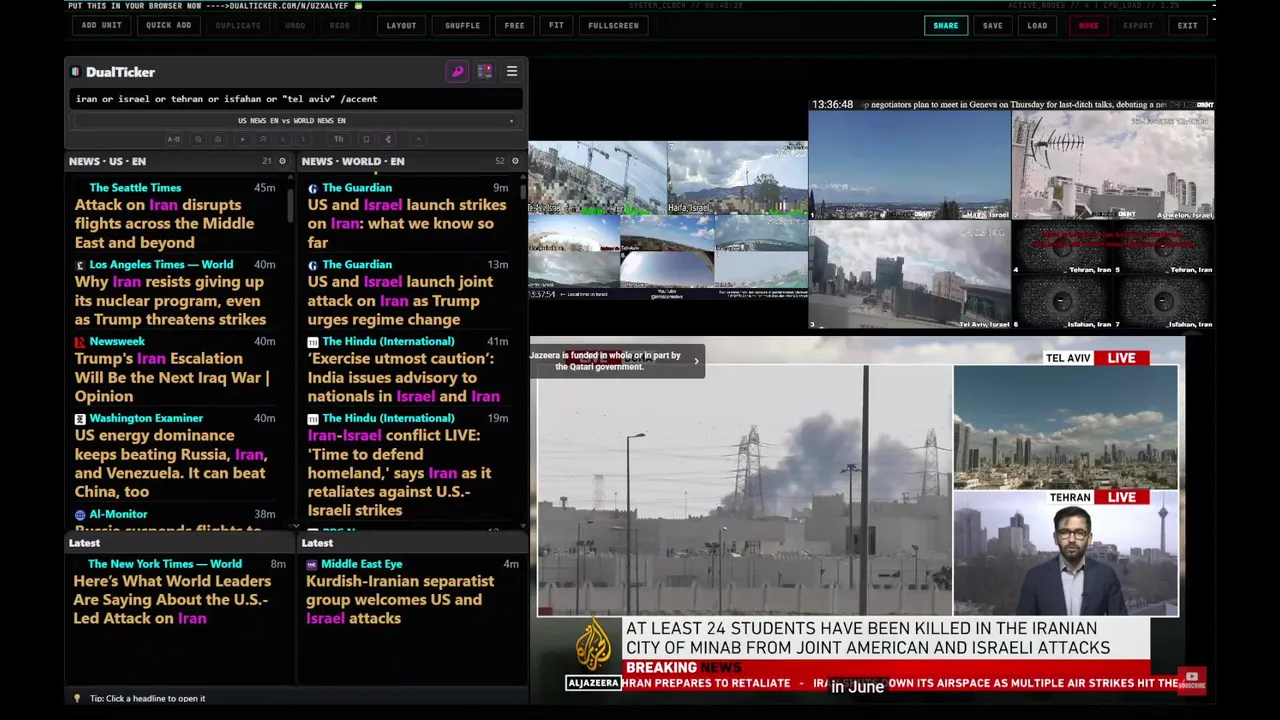
Task: Open Middle East Eye Kurdish-Iranian headline
Action: 400,600
